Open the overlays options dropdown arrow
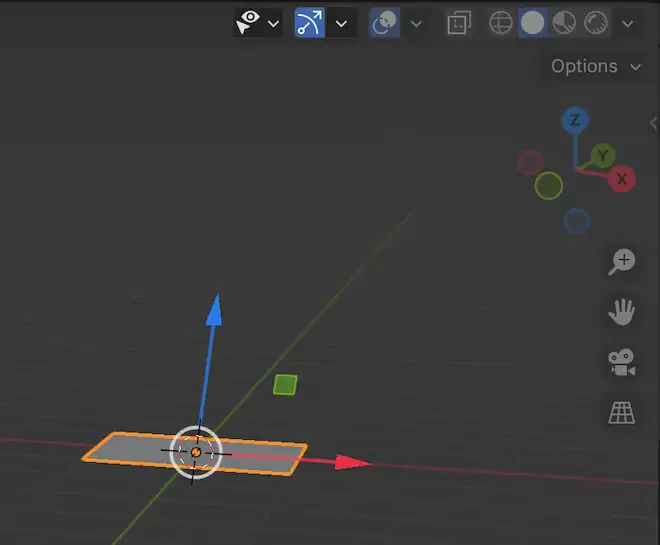The width and height of the screenshot is (660, 545). [x=416, y=23]
